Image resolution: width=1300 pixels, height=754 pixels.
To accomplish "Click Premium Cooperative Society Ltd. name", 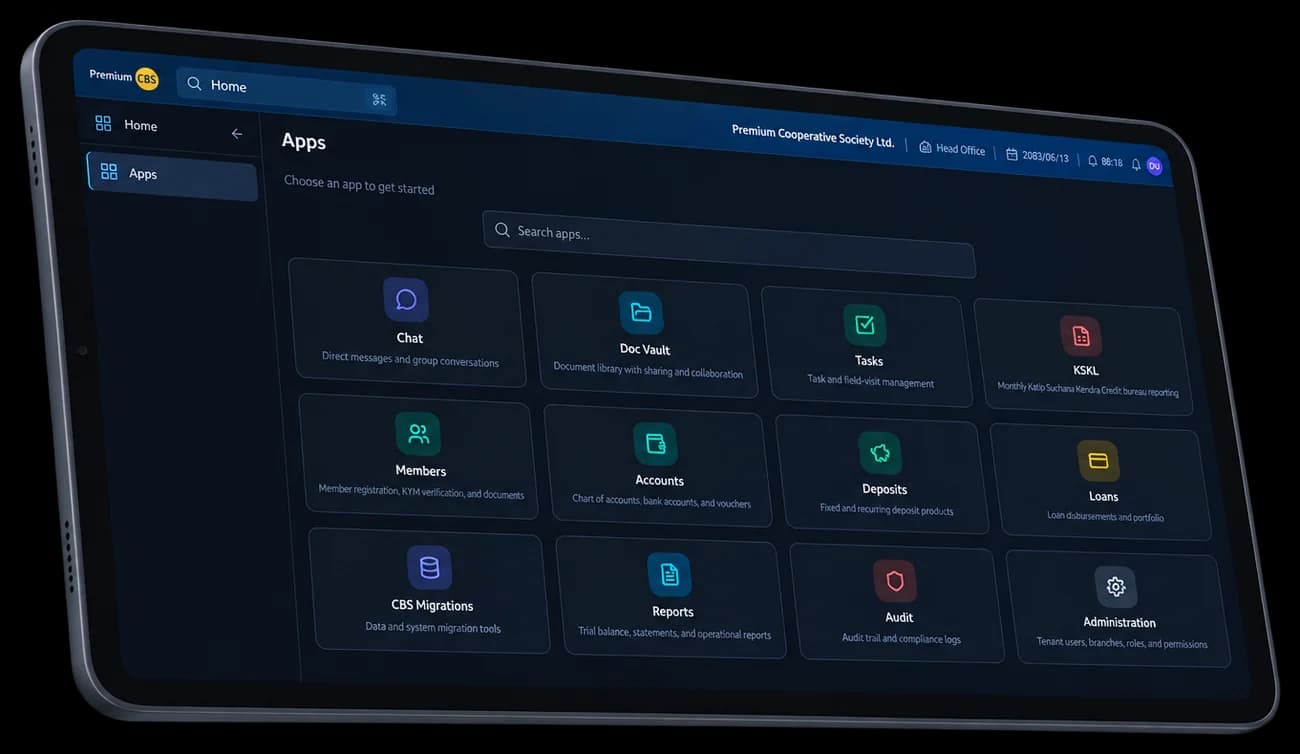I will (x=813, y=136).
